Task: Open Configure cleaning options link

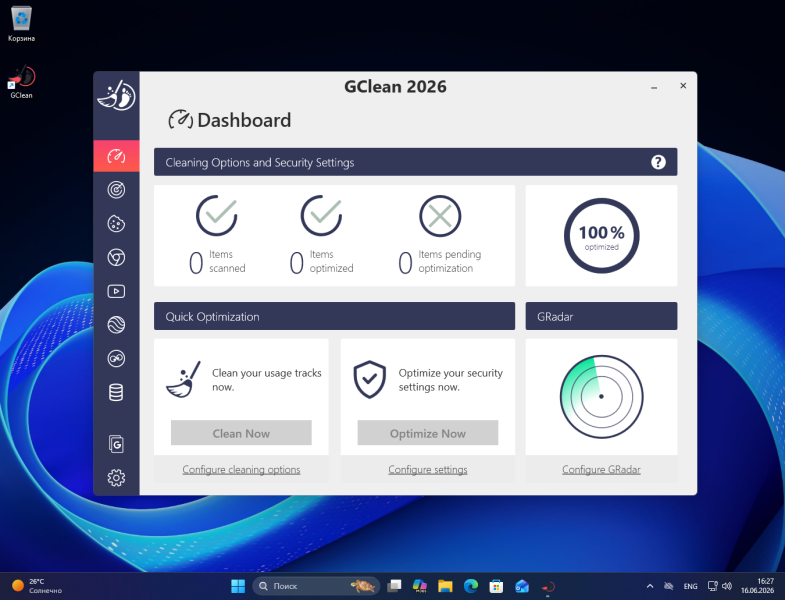Action: point(241,469)
